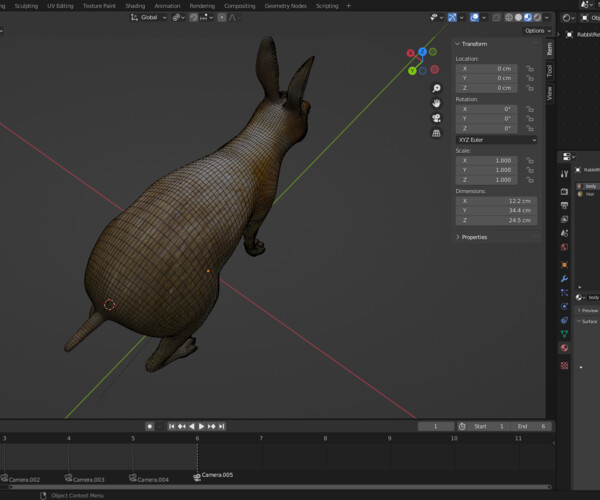Click the viewport zoom magnifier icon
This screenshot has height=500, width=600.
436,88
